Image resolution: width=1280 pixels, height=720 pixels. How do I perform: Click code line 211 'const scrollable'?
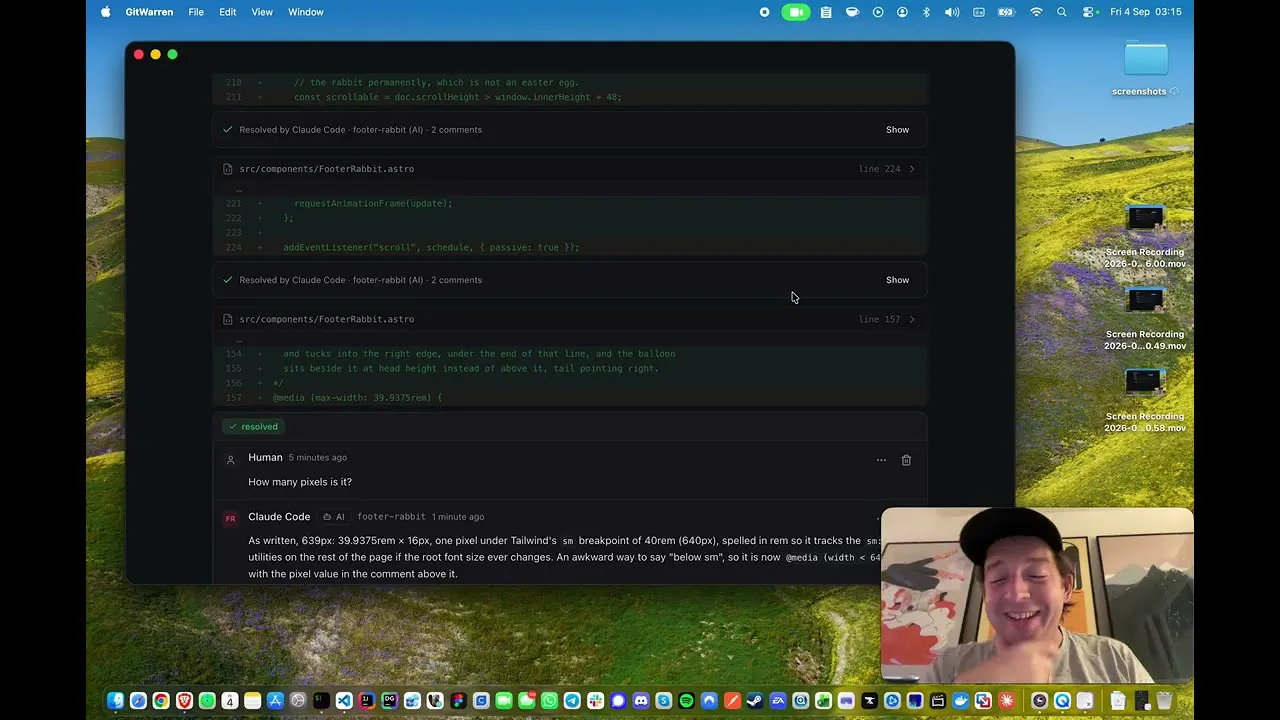point(570,98)
